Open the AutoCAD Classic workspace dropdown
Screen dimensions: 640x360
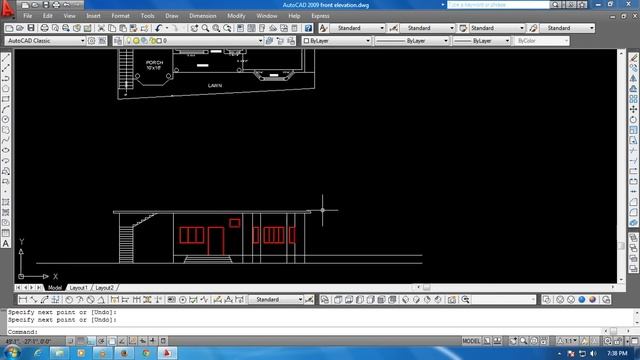click(x=82, y=41)
